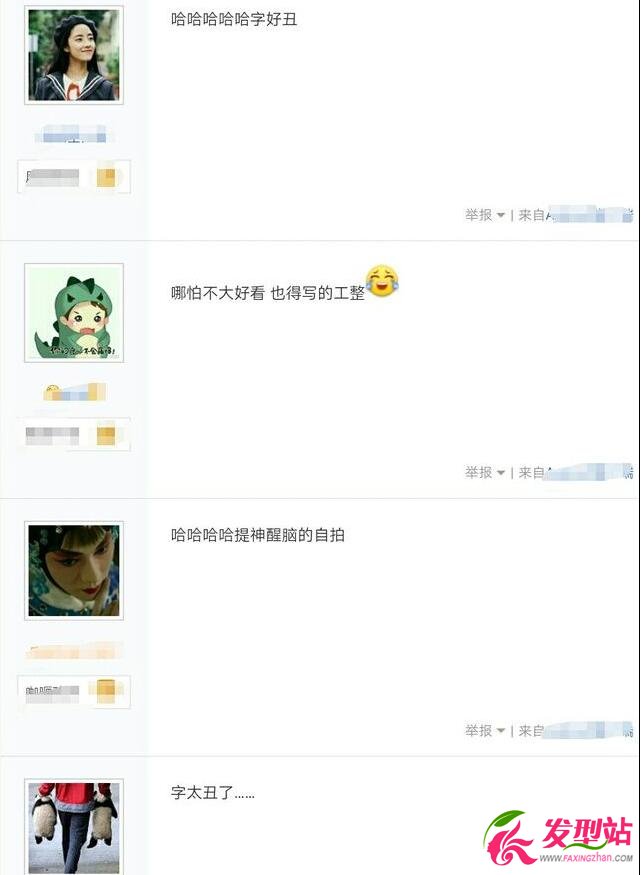Expand 举报 dropdown under the third comment

pos(485,730)
